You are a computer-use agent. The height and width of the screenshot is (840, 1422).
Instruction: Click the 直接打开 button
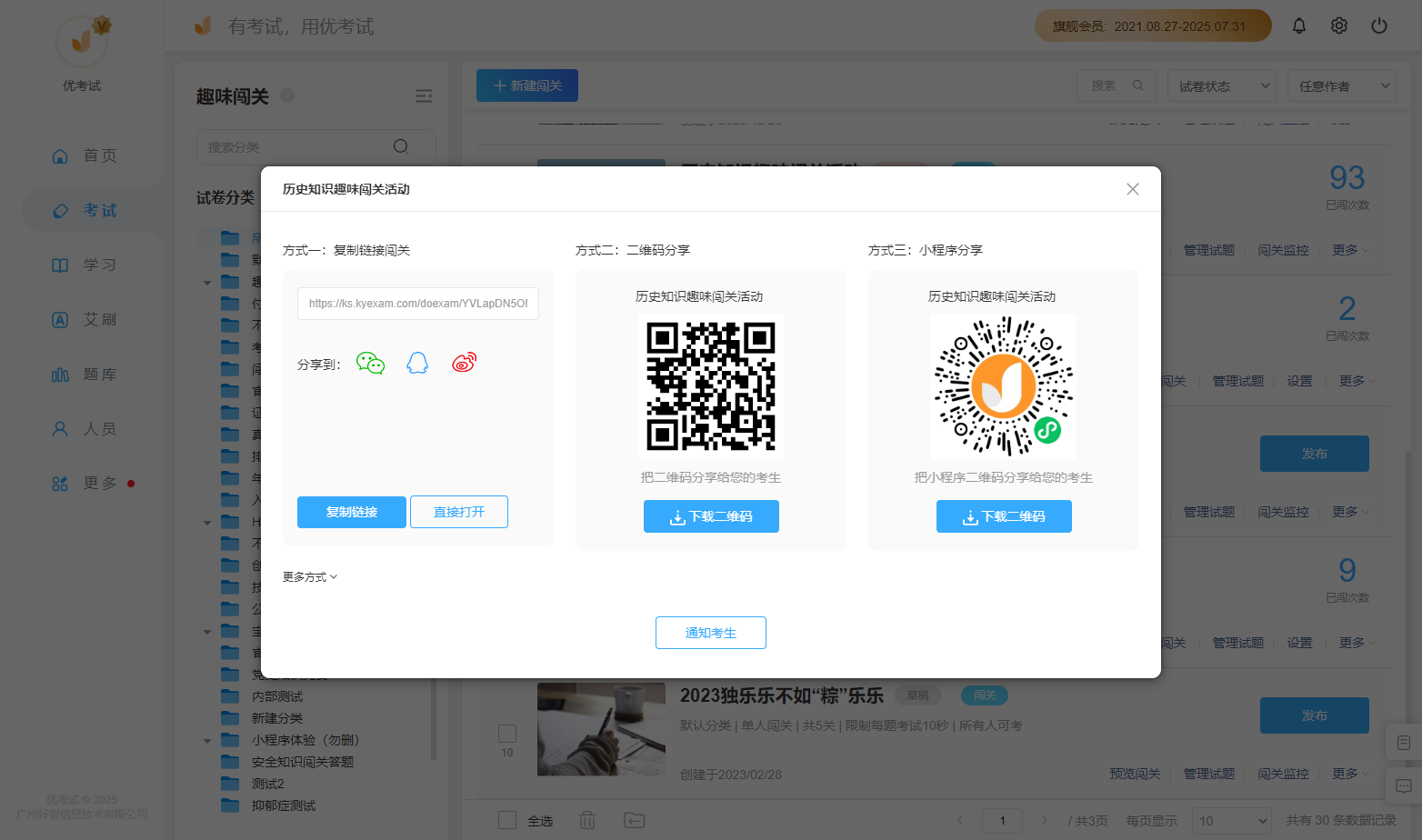[x=459, y=512]
